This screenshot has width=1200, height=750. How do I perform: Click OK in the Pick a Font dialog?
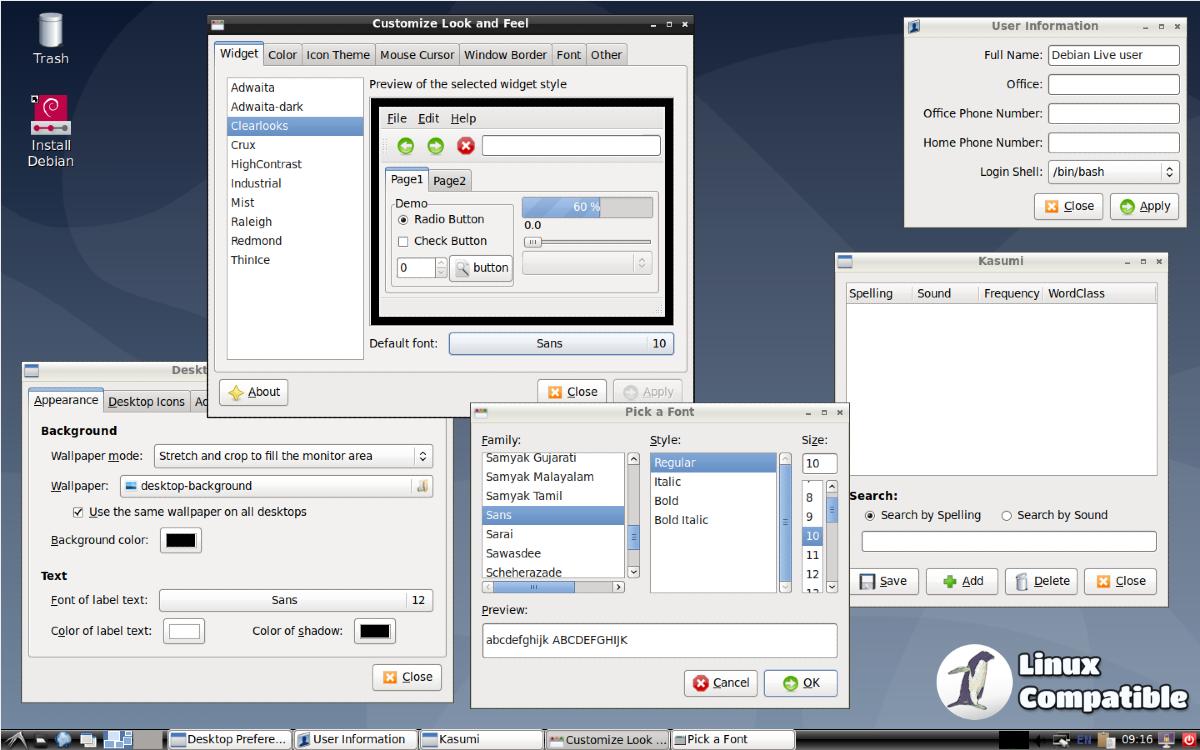pyautogui.click(x=800, y=683)
